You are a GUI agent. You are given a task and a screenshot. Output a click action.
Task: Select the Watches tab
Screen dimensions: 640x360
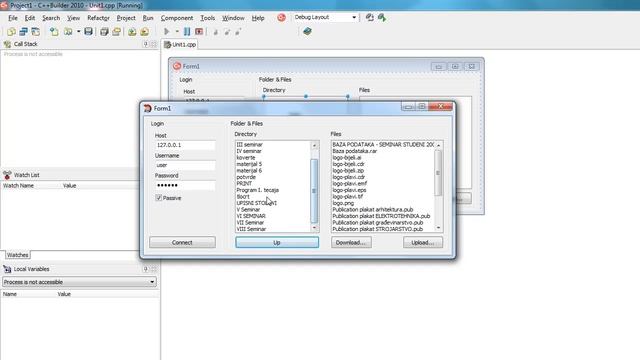18,255
